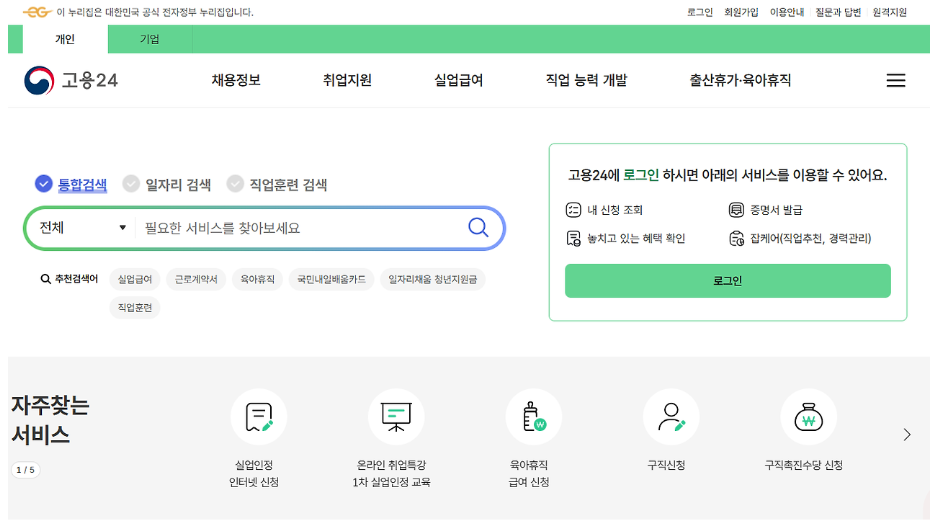
Task: Click the 자주찾는 서비스 heading
Action: (x=50, y=420)
